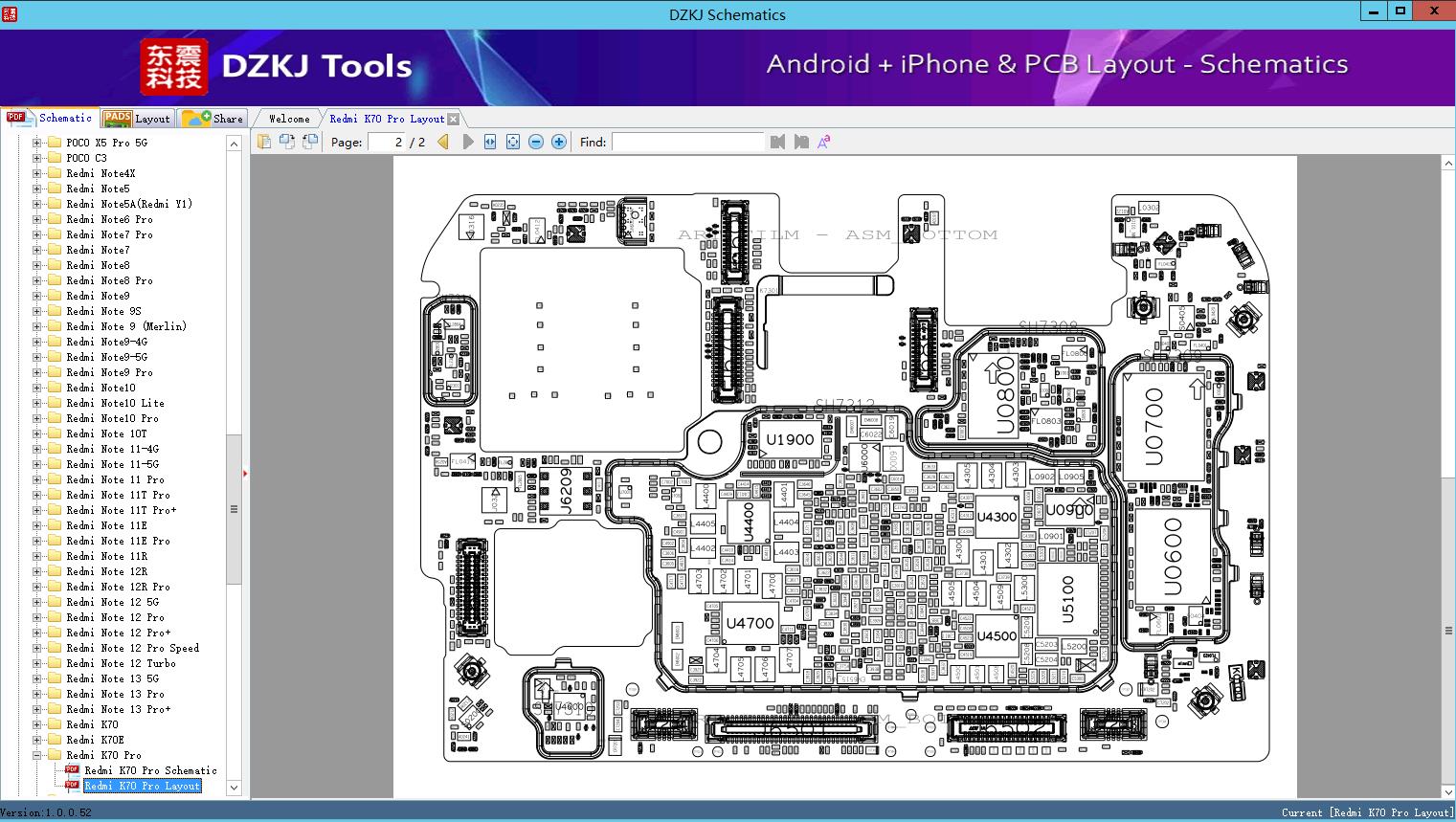Close the Redmi K70 Pro Layout tab
This screenshot has width=1456, height=822.
coord(454,119)
